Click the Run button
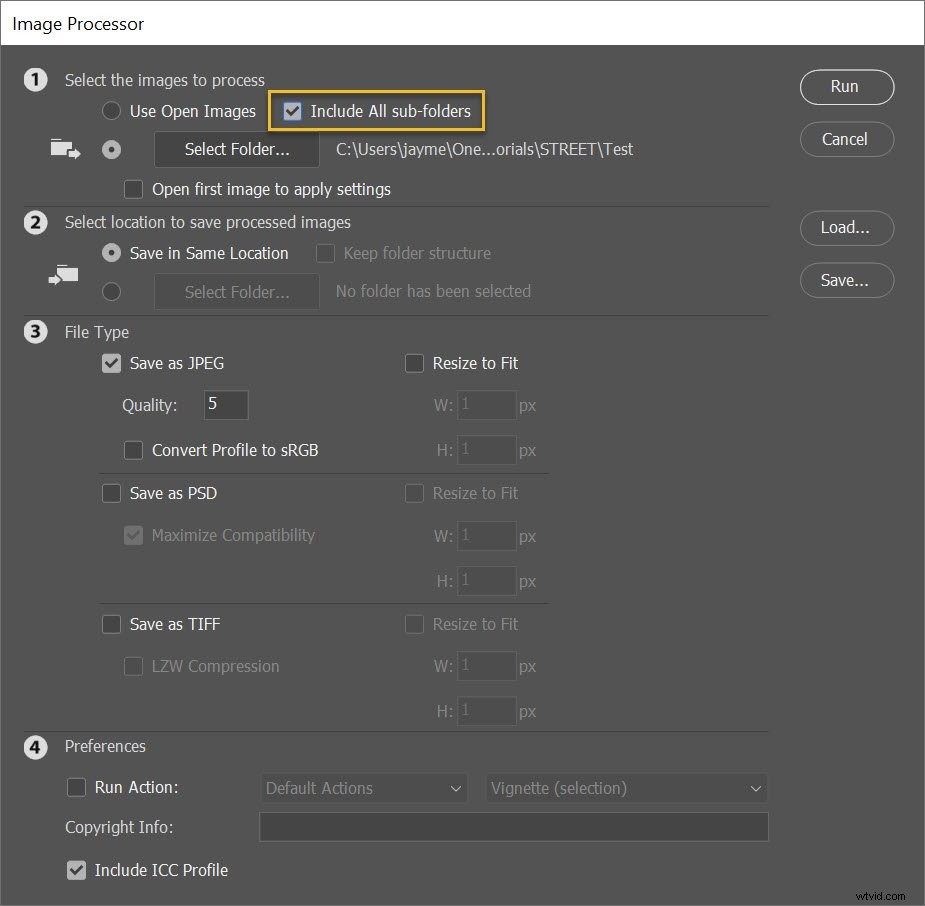The height and width of the screenshot is (906, 925). click(846, 87)
